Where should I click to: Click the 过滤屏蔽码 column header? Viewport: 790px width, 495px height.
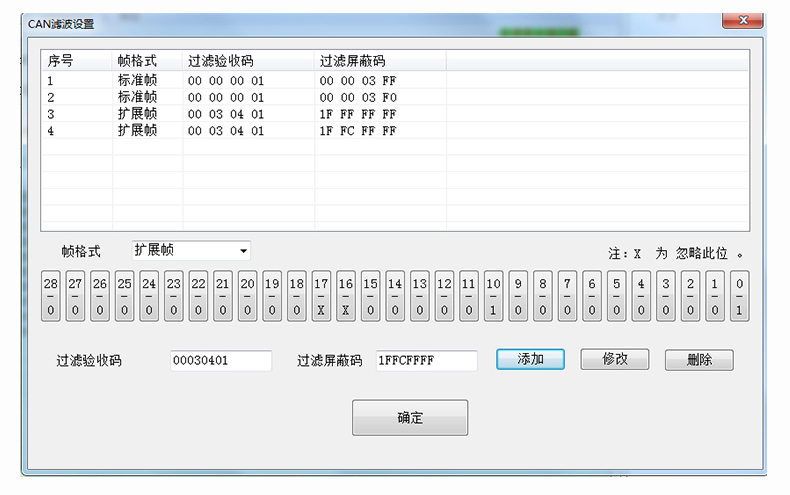pyautogui.click(x=380, y=61)
